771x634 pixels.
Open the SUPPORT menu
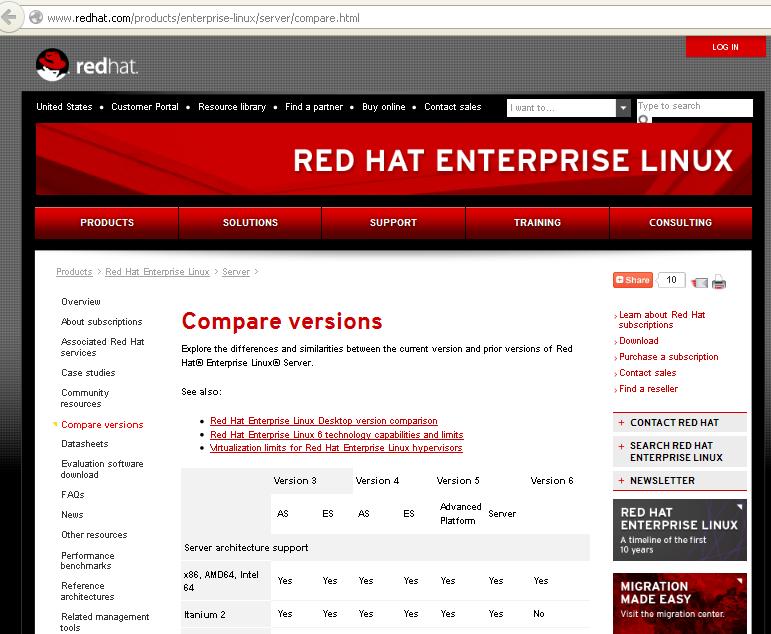coord(393,222)
